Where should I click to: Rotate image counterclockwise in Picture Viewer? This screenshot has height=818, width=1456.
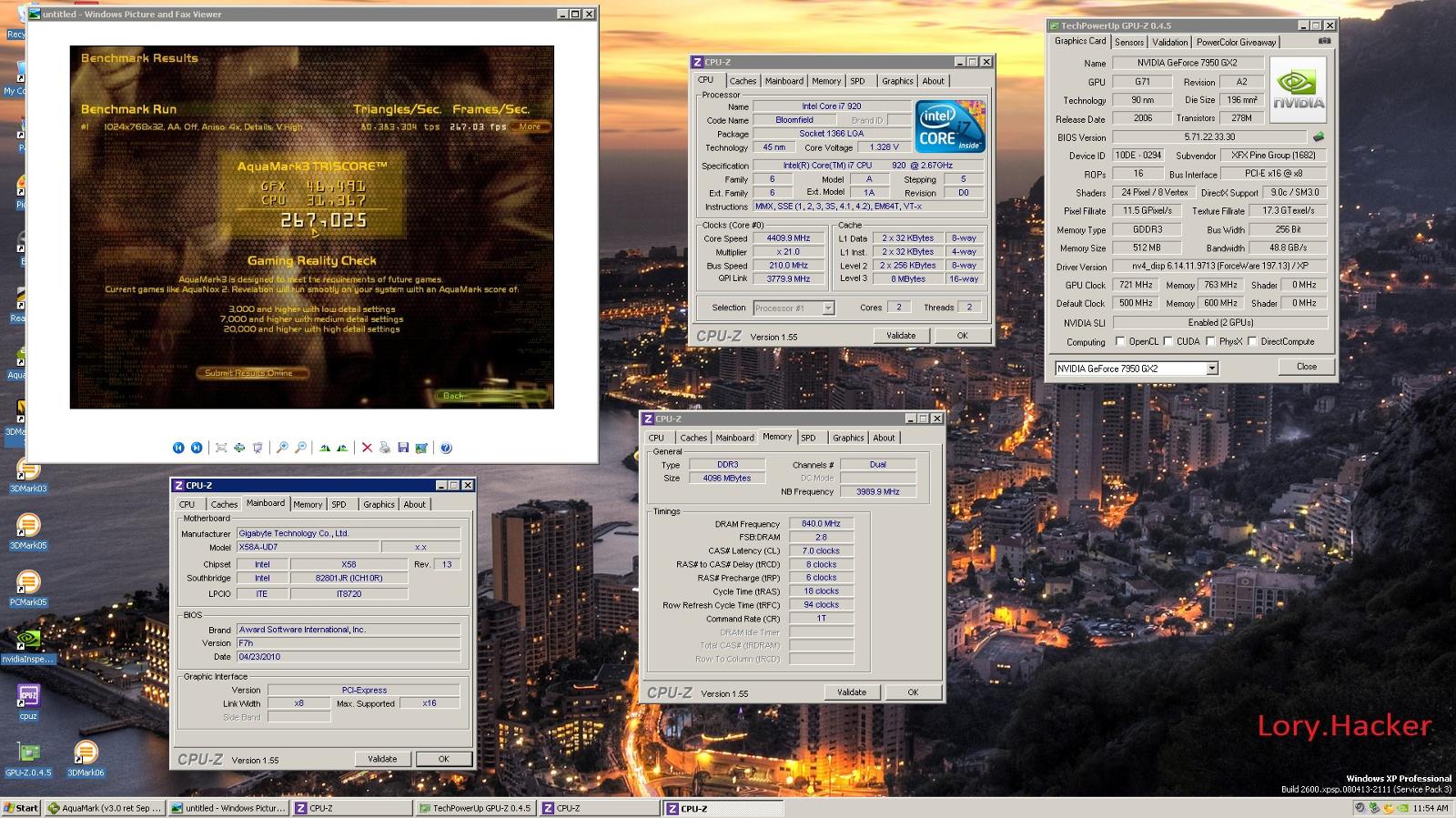(342, 448)
